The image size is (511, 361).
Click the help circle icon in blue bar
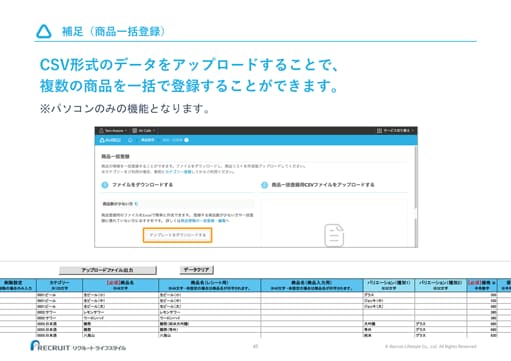186,140
